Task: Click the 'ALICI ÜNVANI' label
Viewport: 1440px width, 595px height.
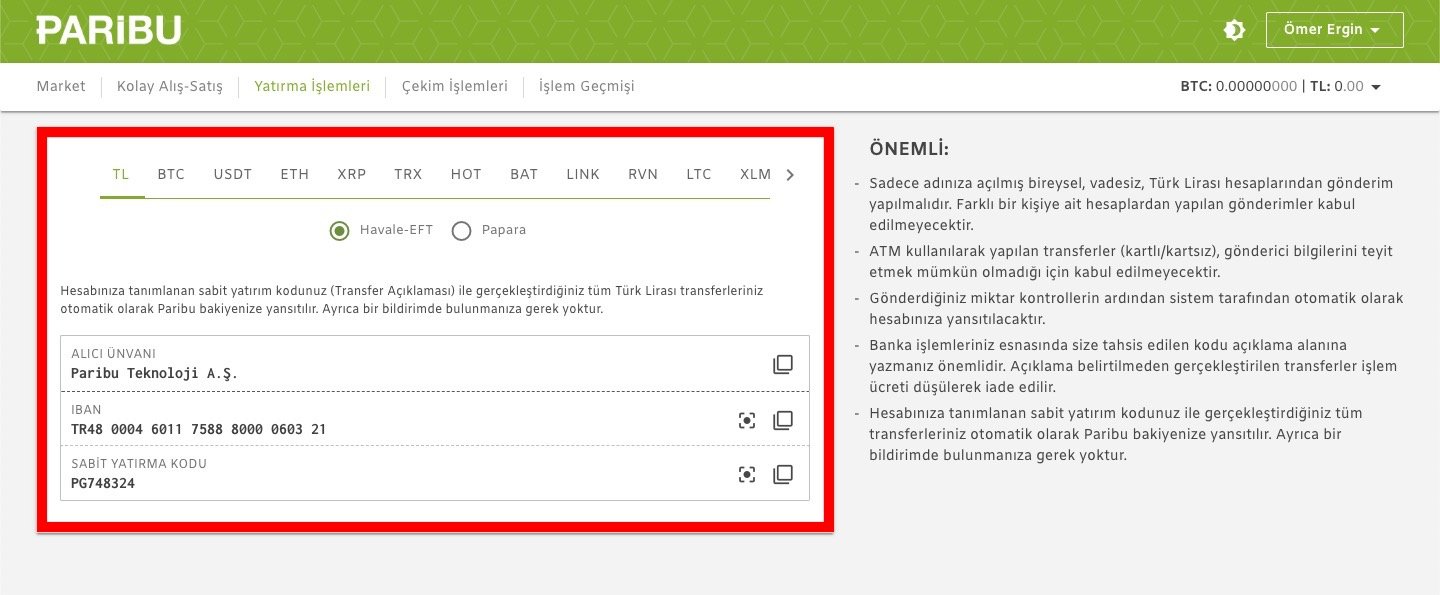Action: click(113, 354)
